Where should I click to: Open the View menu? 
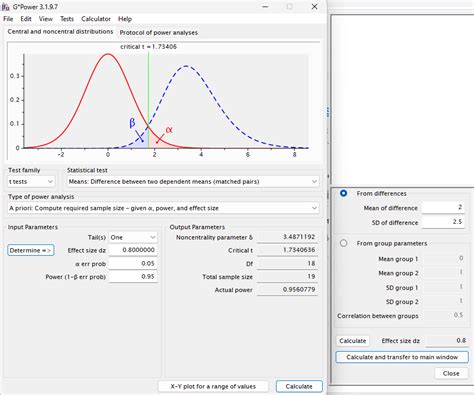[46, 19]
